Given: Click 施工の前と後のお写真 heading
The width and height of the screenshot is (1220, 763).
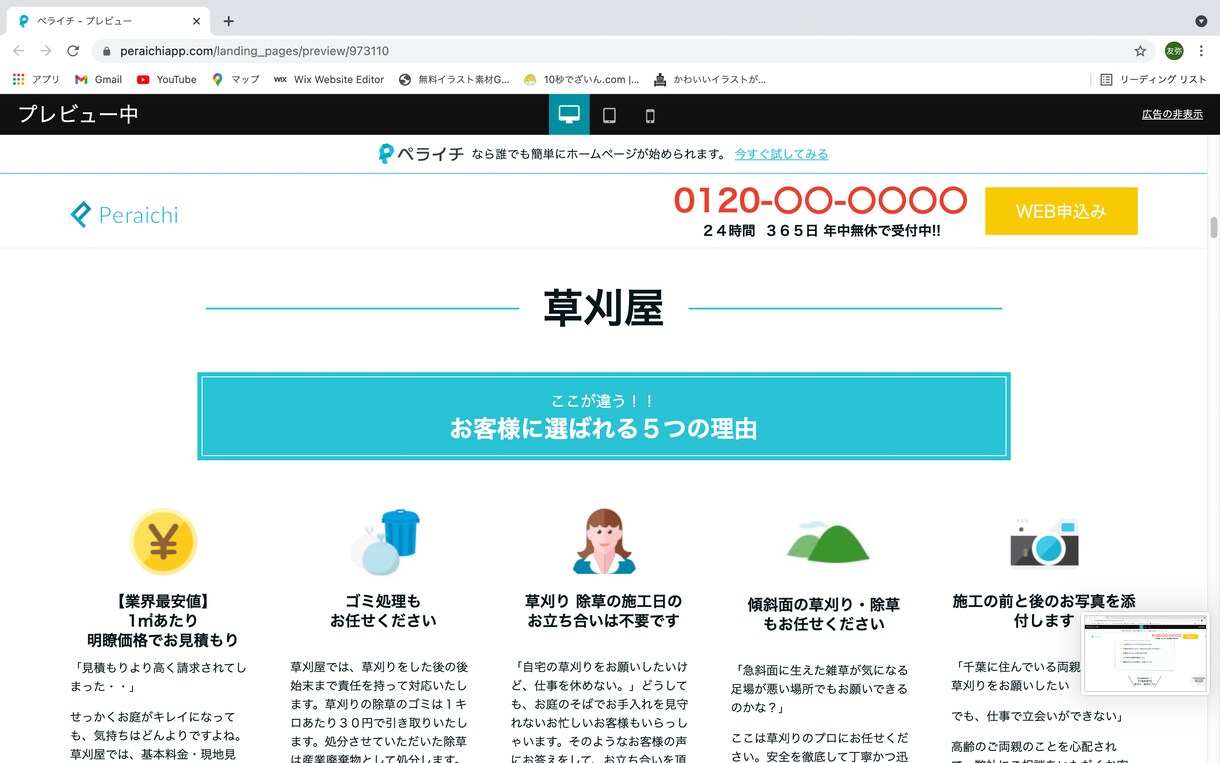Looking at the screenshot, I should (x=1044, y=611).
